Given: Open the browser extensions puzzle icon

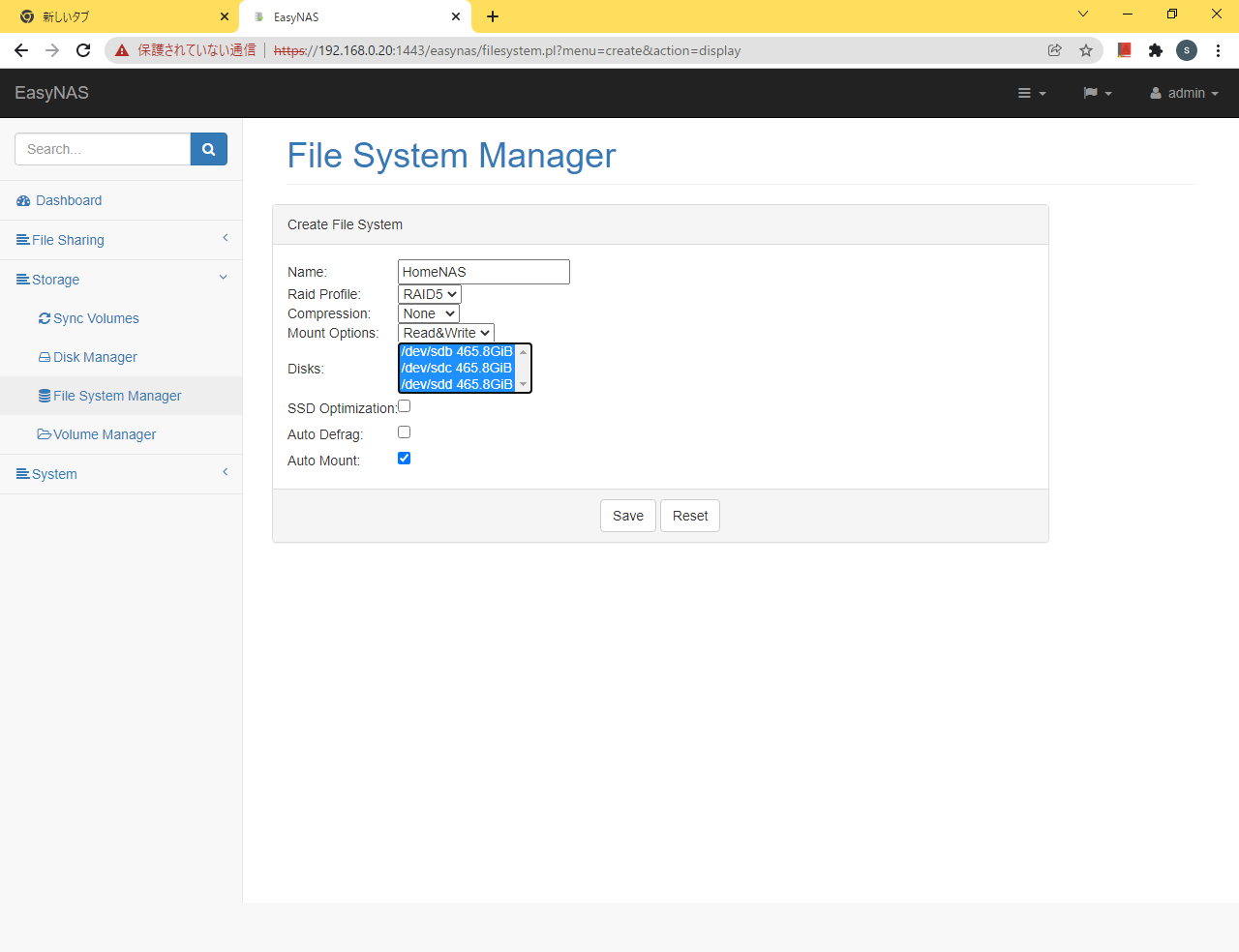Looking at the screenshot, I should point(1155,50).
